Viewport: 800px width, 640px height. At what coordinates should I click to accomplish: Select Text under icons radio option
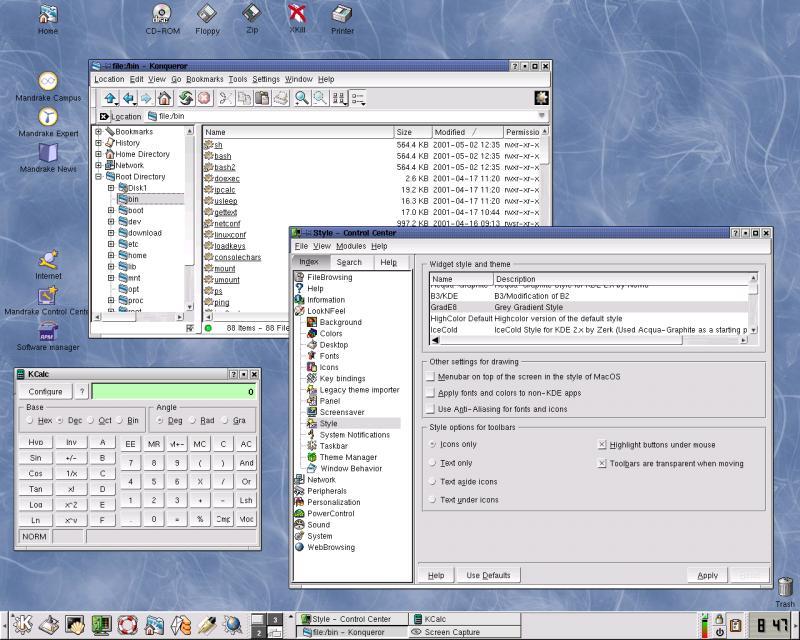[x=433, y=500]
